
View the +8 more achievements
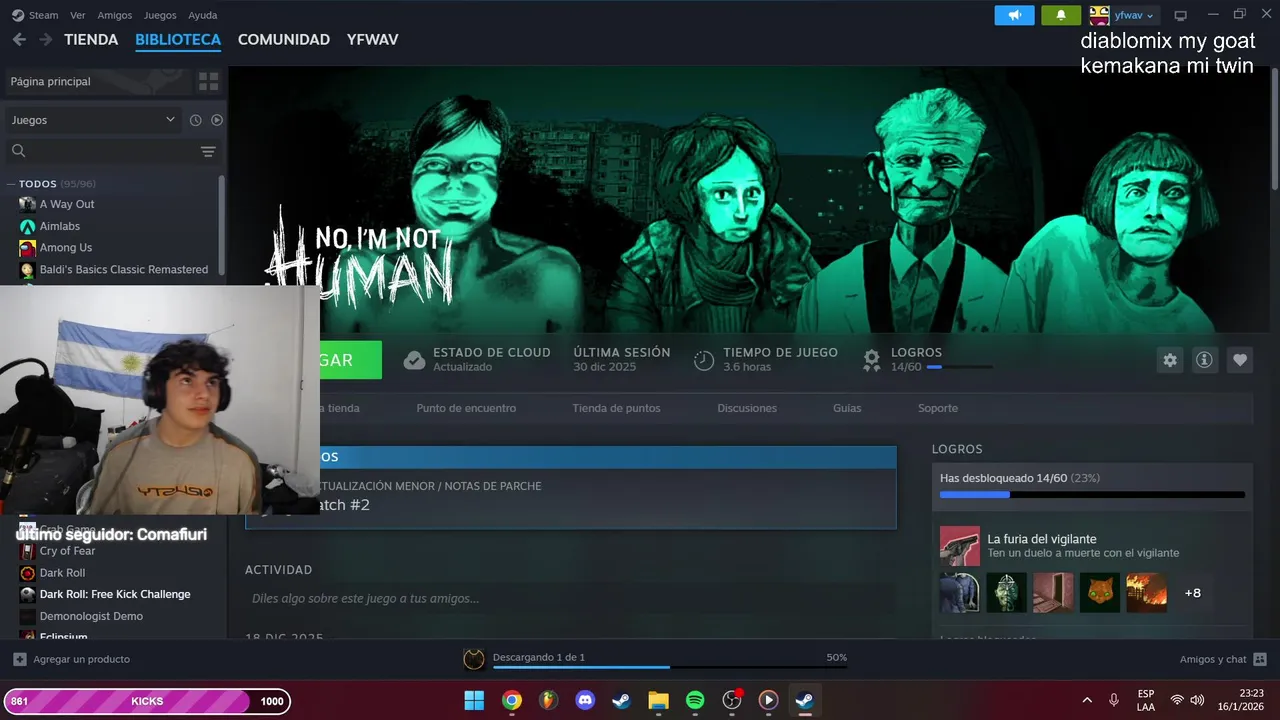point(1192,593)
